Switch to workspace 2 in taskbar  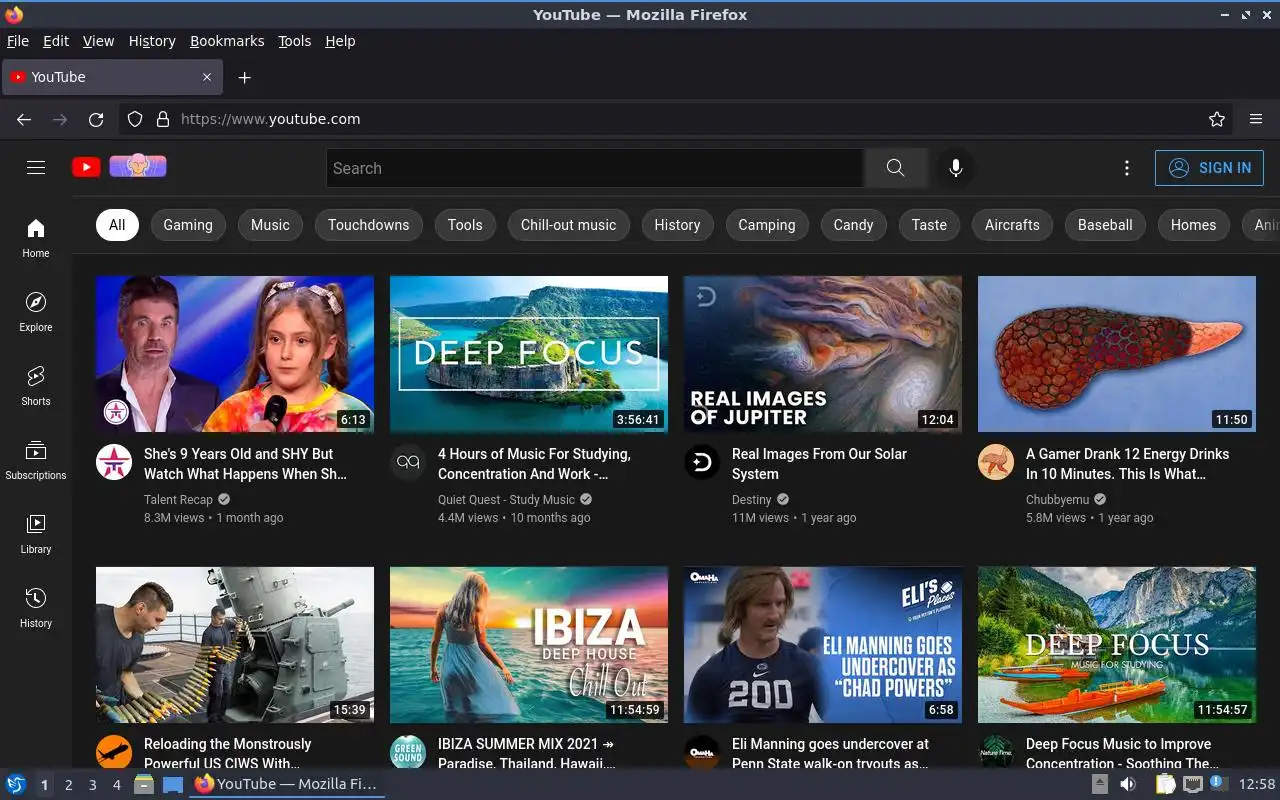(68, 785)
